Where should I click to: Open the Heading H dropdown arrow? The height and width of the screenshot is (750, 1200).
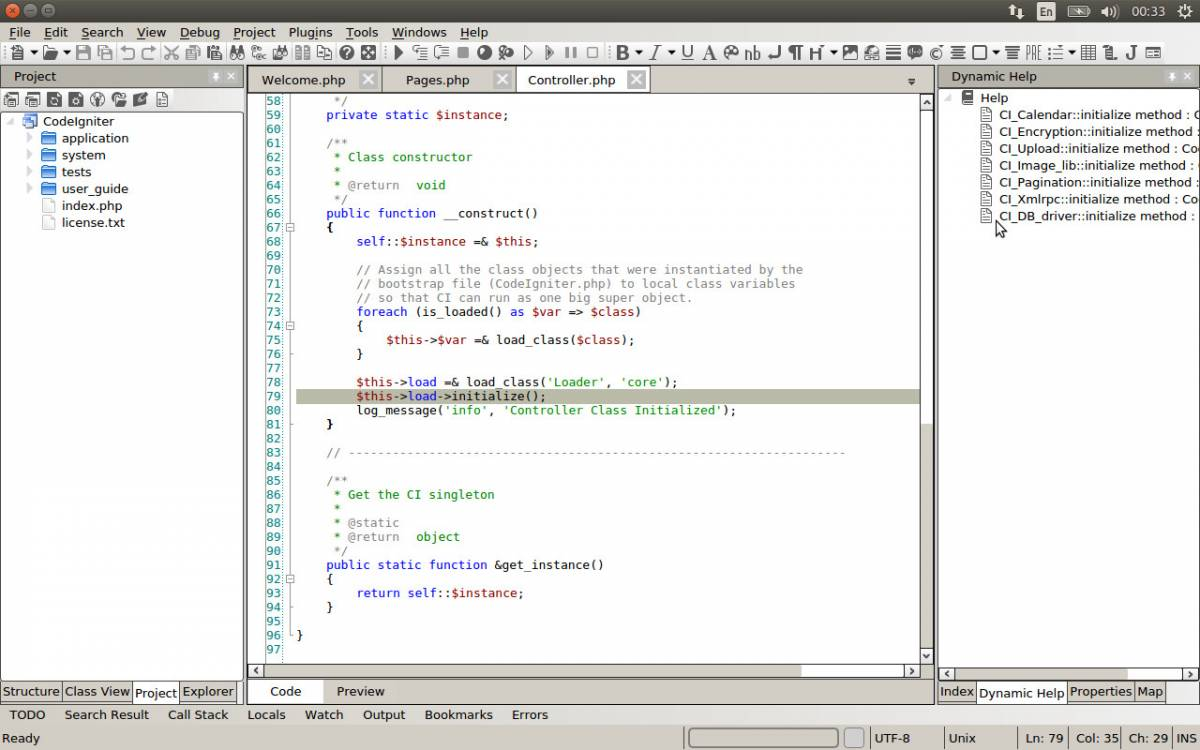point(833,53)
